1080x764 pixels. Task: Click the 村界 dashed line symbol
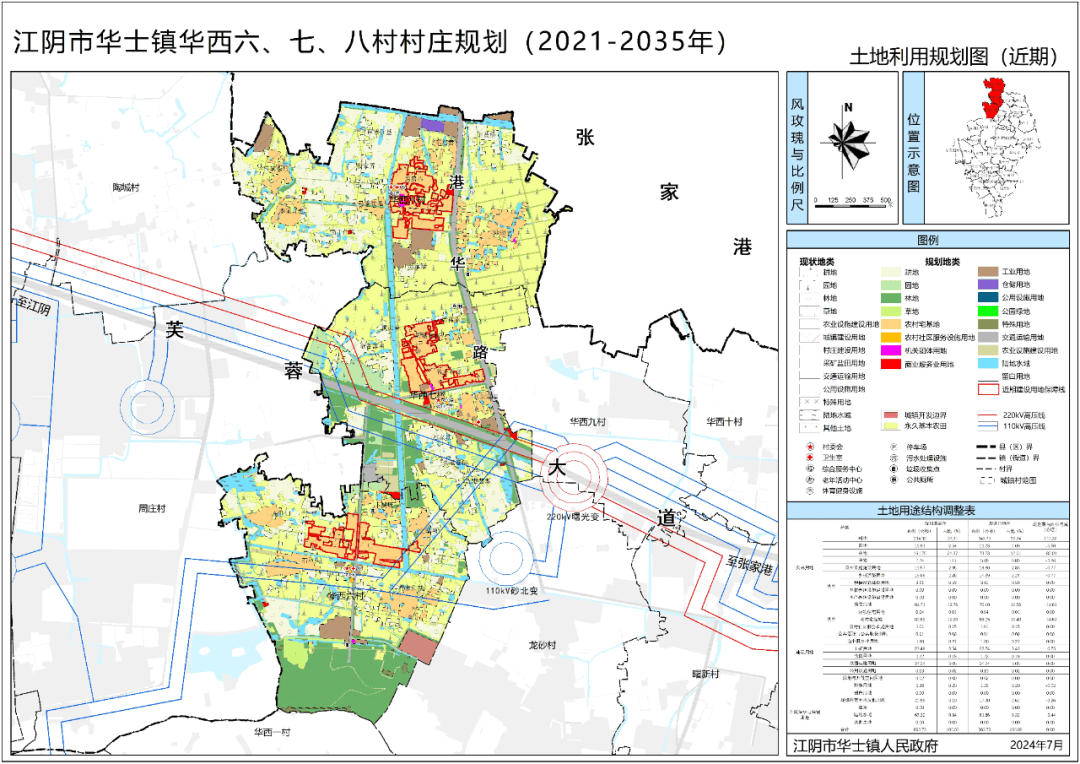pyautogui.click(x=988, y=469)
